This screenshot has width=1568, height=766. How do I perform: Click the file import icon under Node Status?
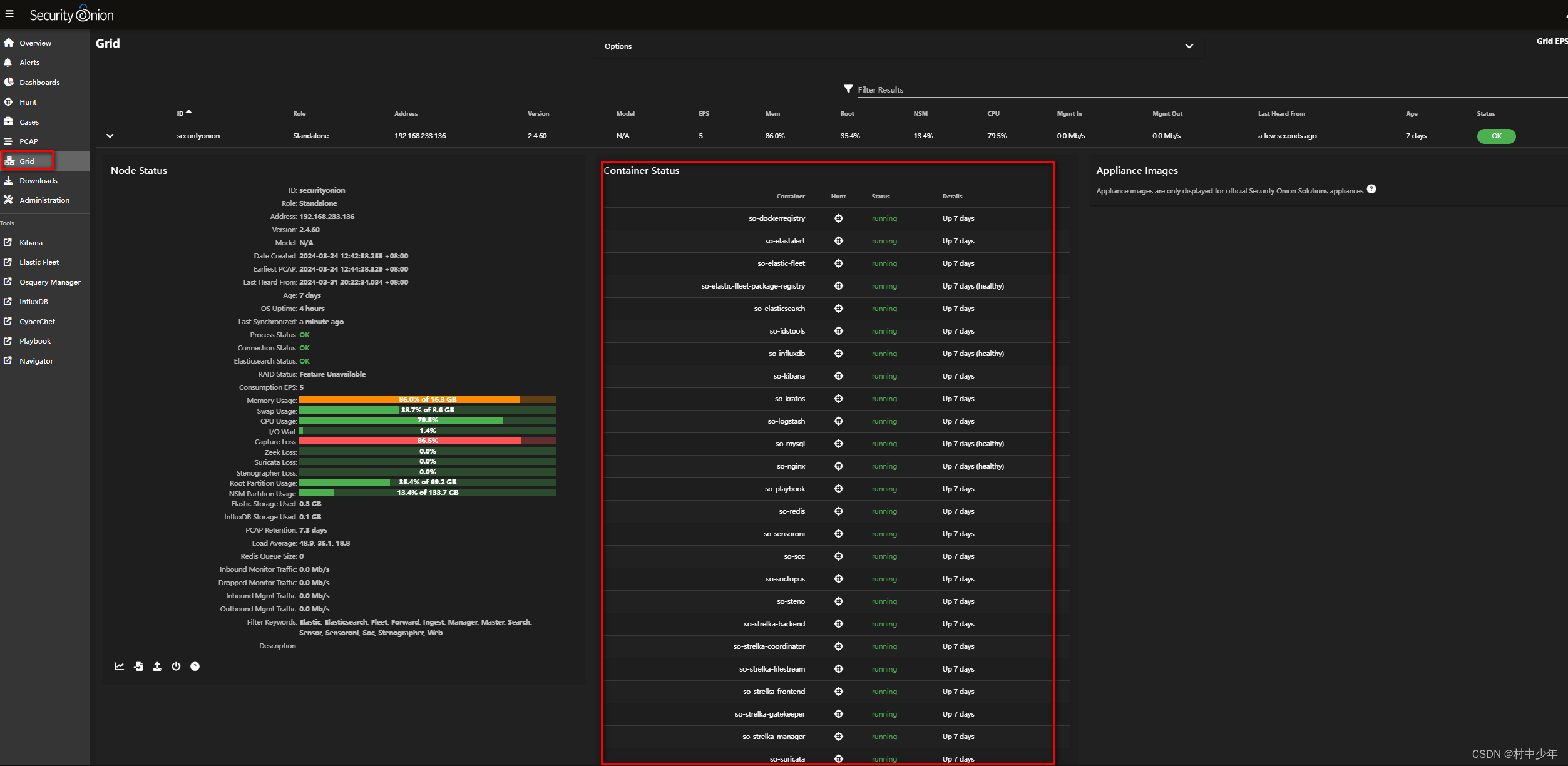tap(138, 666)
